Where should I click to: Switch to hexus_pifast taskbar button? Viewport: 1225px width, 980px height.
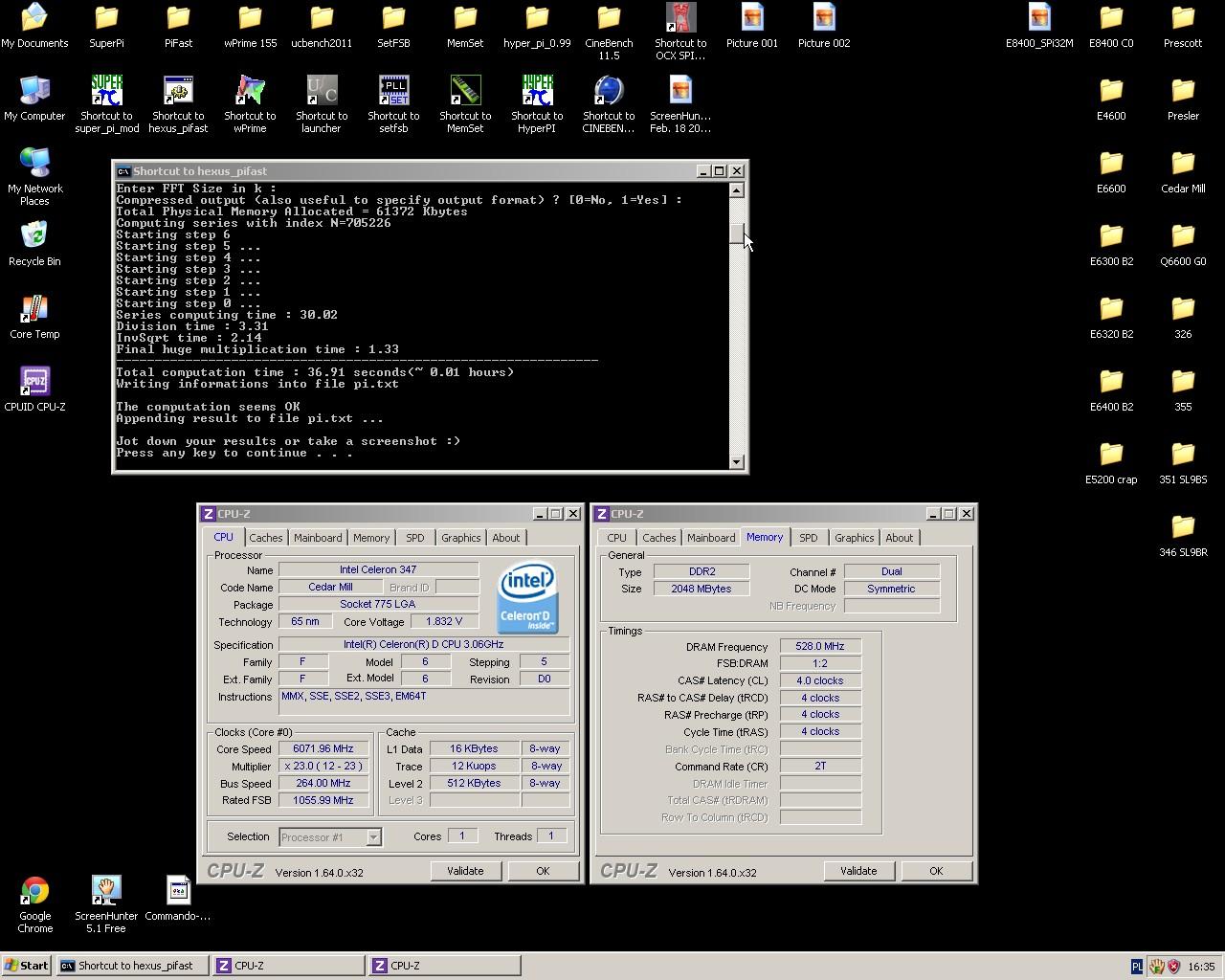132,966
